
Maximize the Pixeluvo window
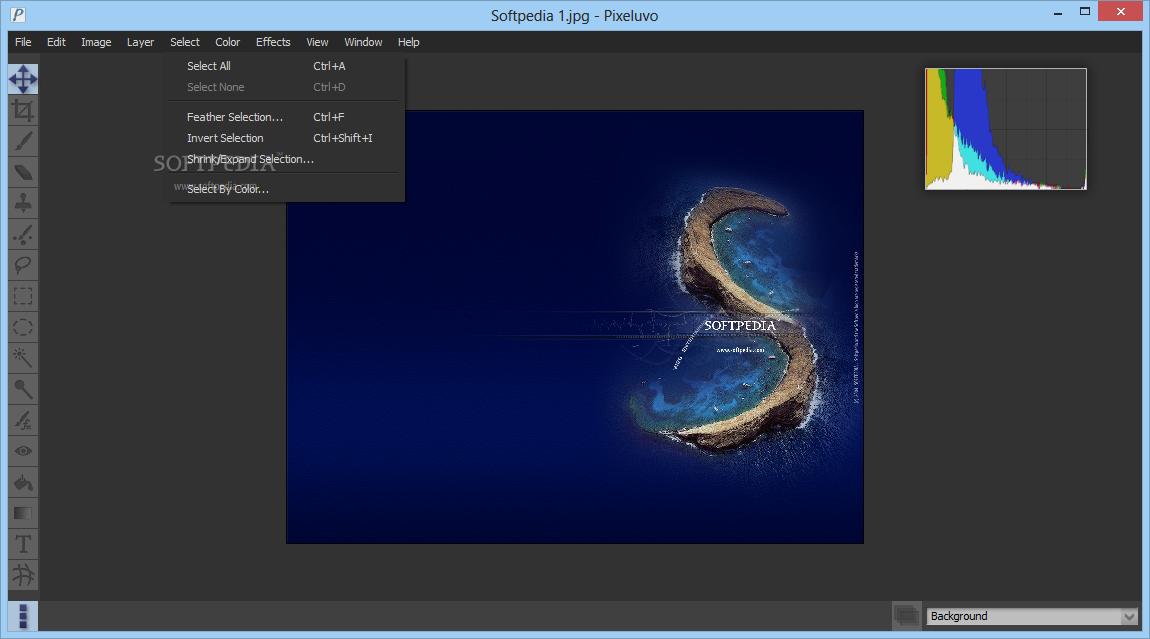pos(1085,12)
